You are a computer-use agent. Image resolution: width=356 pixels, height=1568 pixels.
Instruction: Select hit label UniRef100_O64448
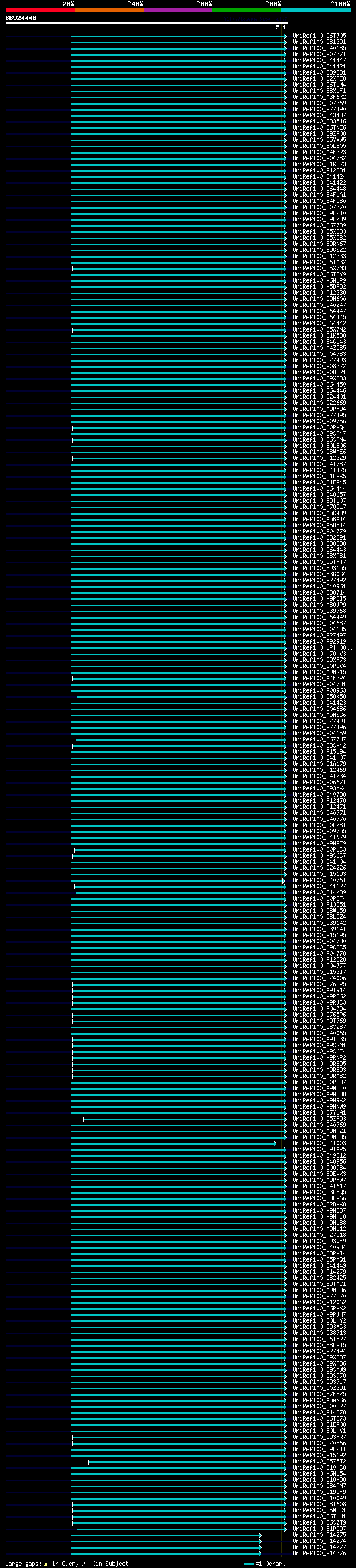tap(319, 189)
